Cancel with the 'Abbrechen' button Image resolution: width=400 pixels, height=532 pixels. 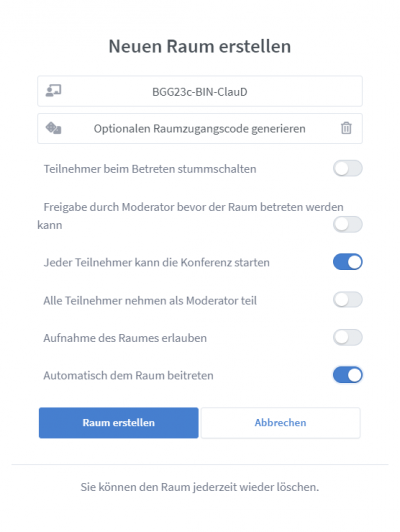coord(280,423)
